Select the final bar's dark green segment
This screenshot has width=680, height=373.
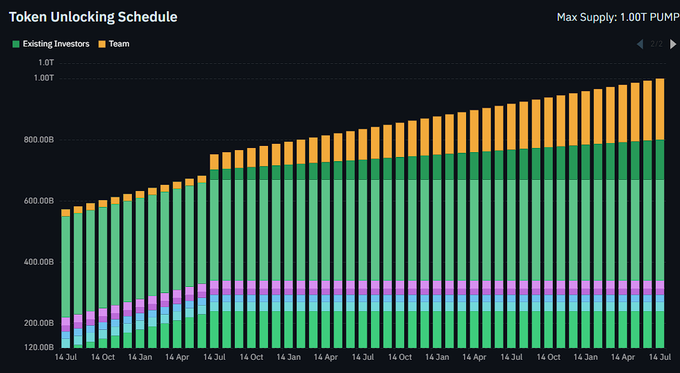(x=660, y=160)
